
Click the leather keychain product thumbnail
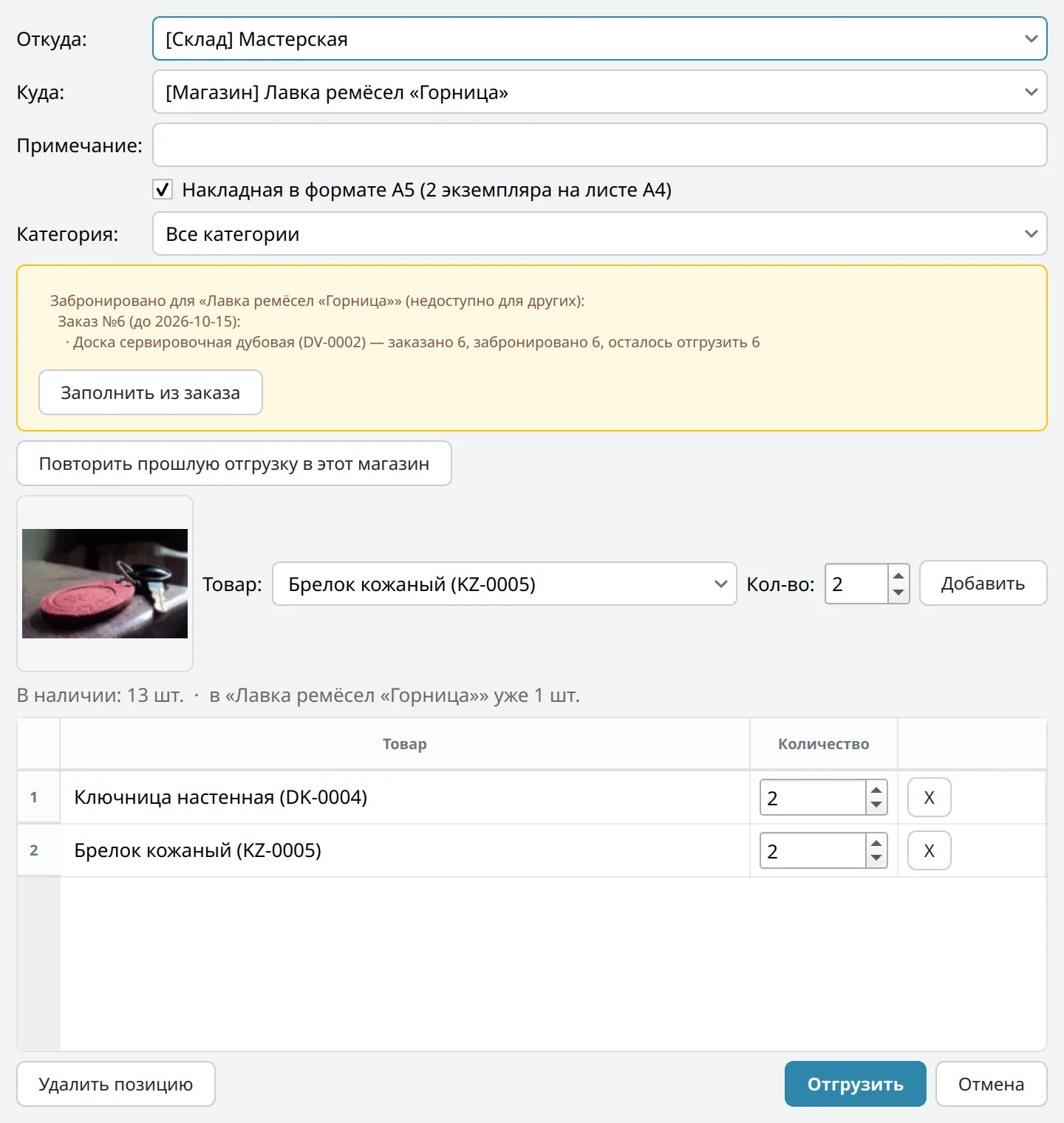pos(105,584)
